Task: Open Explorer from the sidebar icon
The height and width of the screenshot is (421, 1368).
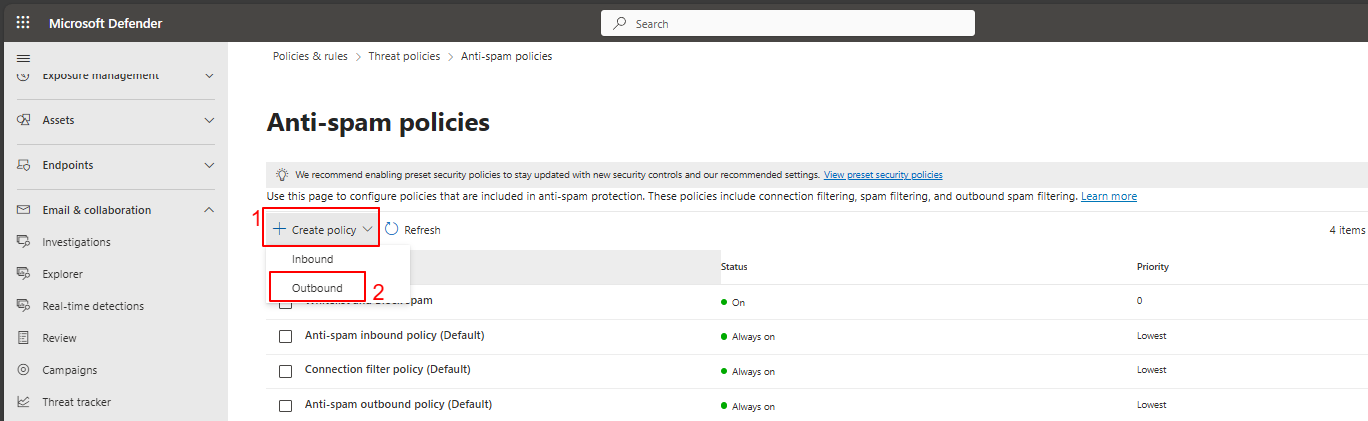Action: click(x=23, y=274)
